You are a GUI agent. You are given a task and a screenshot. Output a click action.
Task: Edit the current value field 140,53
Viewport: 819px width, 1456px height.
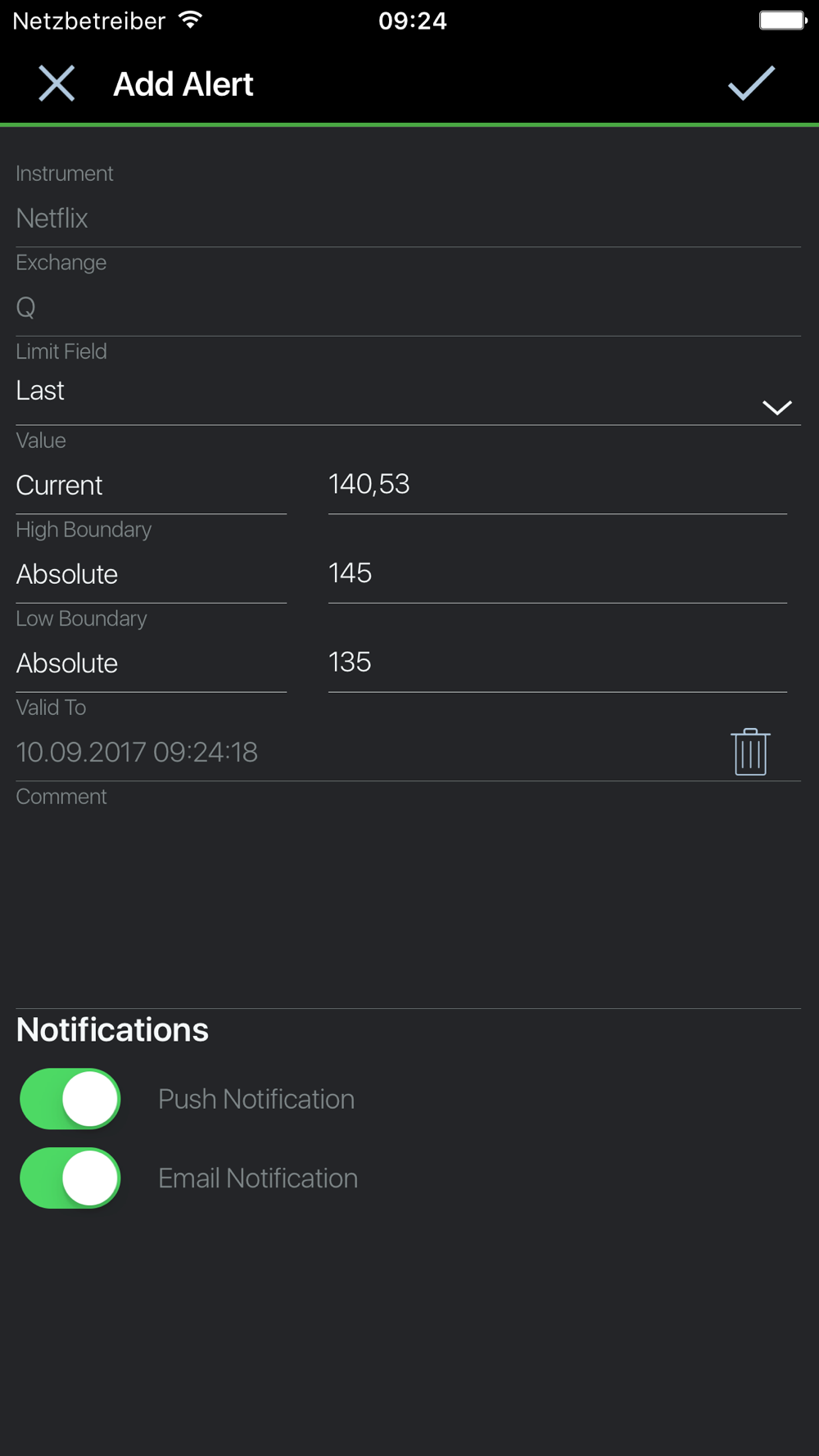(x=557, y=485)
